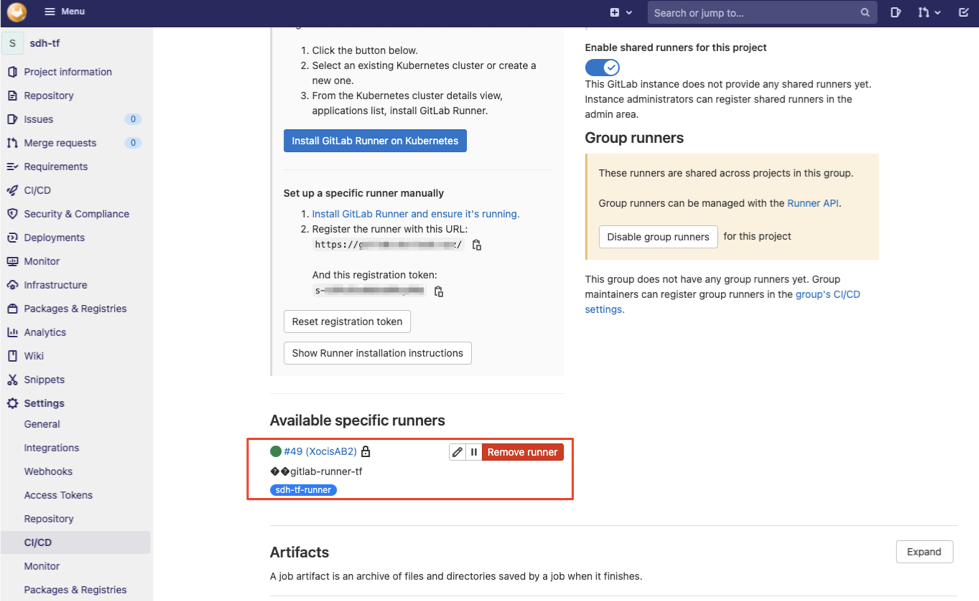The image size is (979, 601).
Task: Click the Monitor sidebar icon
Action: tap(12, 261)
